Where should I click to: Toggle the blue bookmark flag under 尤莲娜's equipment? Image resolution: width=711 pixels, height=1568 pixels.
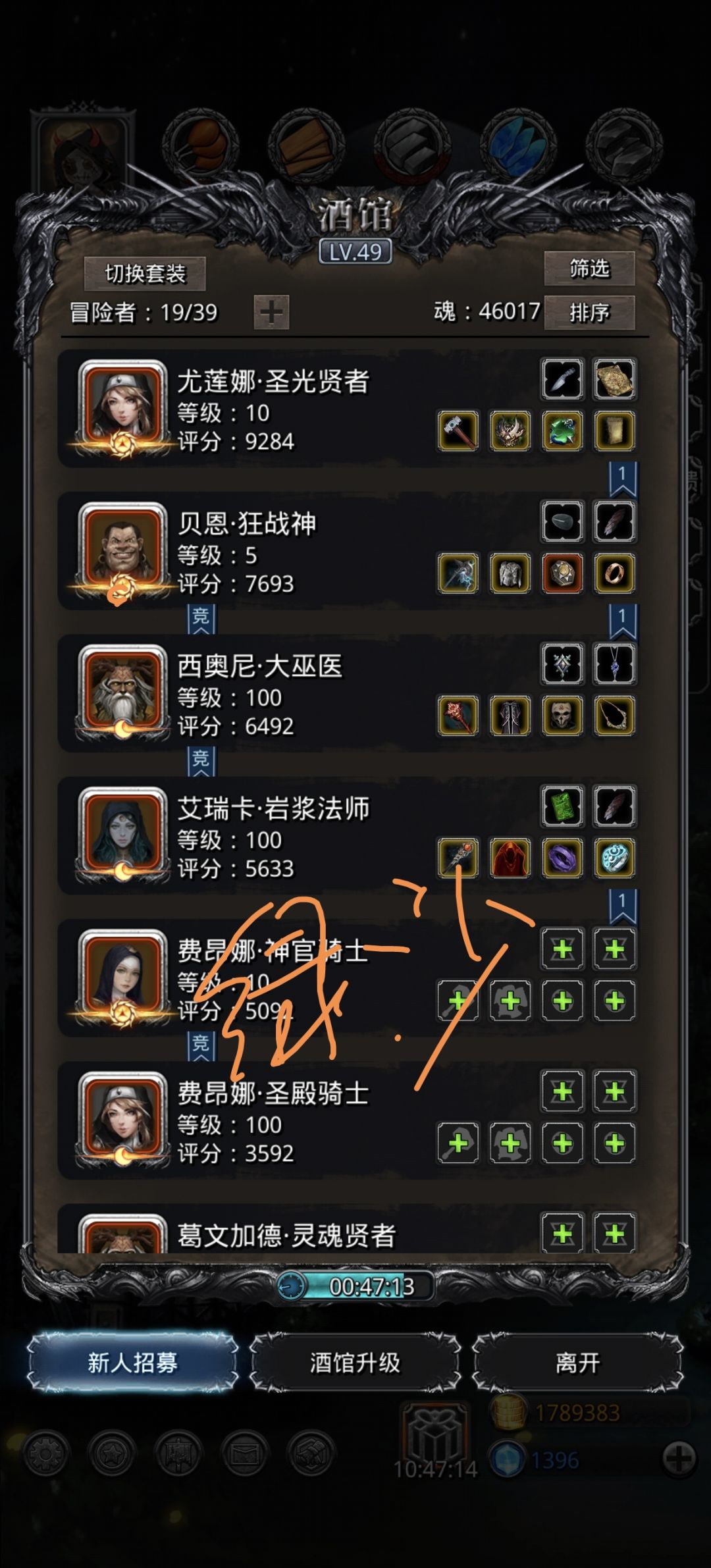pyautogui.click(x=622, y=479)
